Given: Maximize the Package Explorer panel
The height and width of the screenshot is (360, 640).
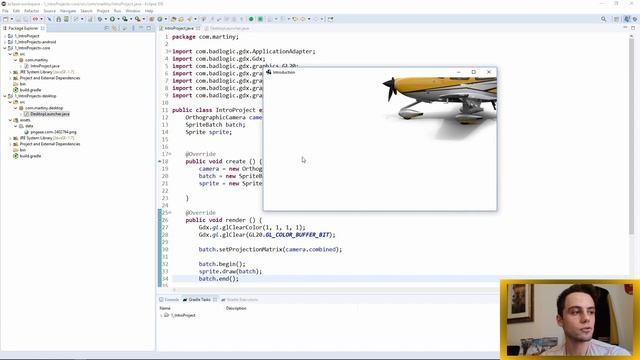Looking at the screenshot, I should tap(149, 28).
